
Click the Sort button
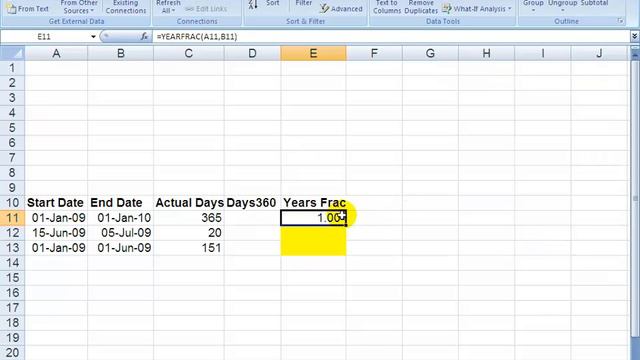coord(272,4)
